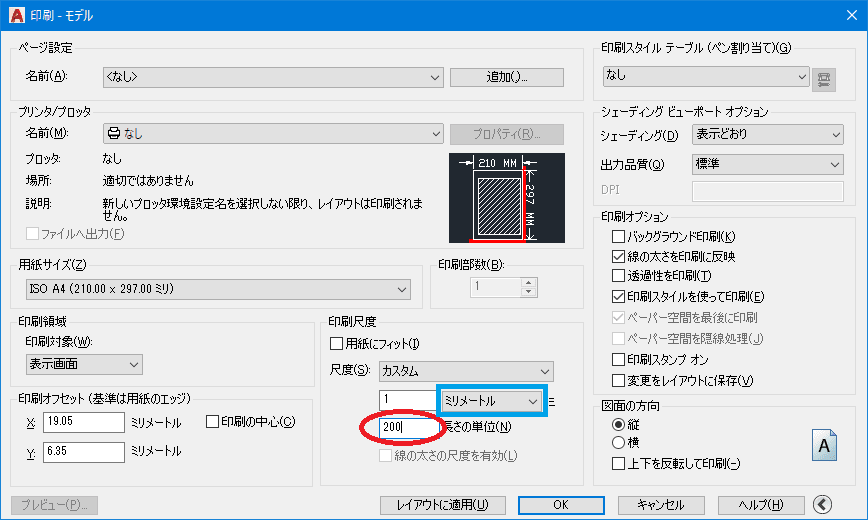Click the 追加 button

507,77
